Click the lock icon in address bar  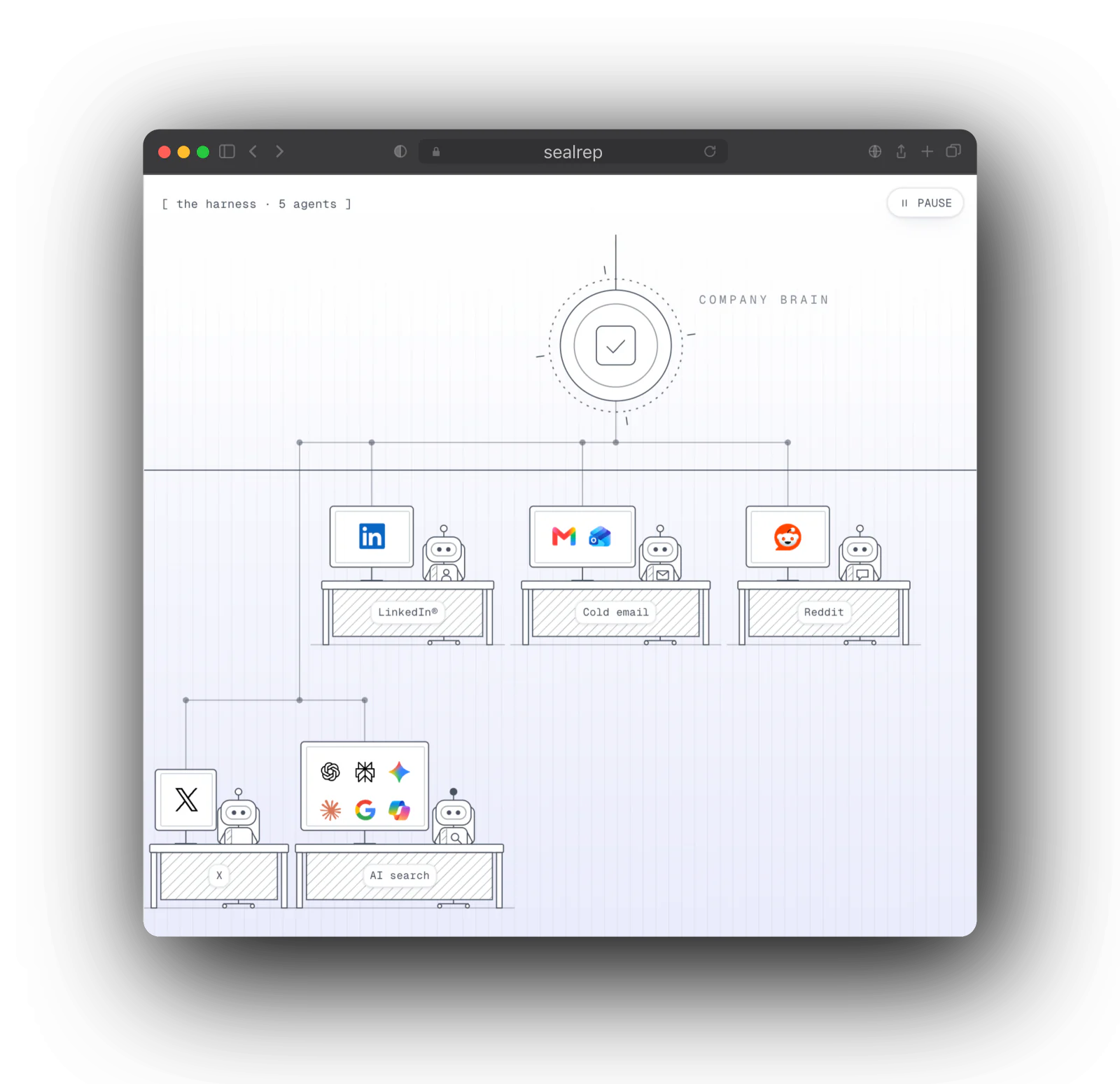[436, 152]
